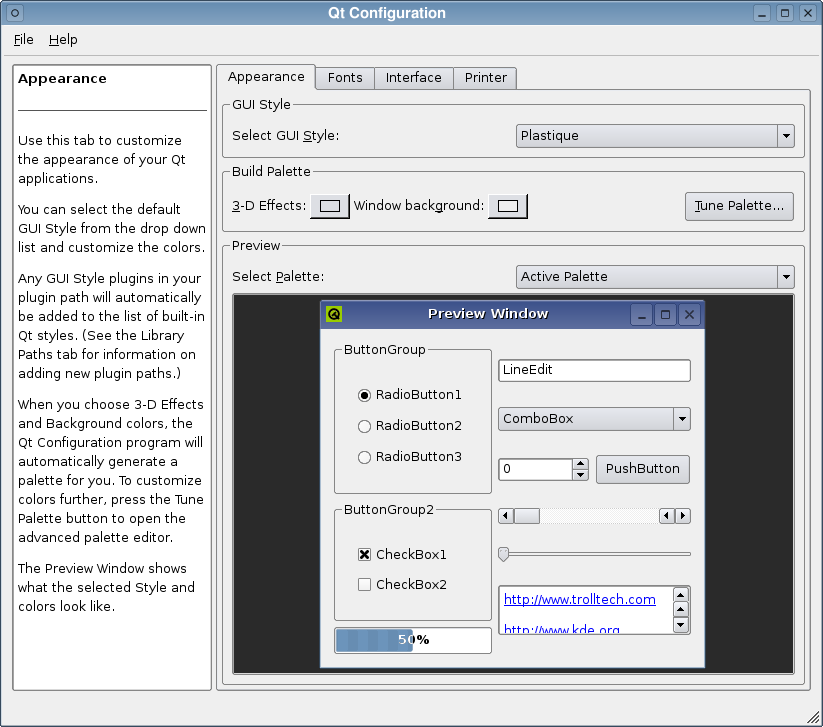
Task: Click the horizontal scrollbar far-left arrow
Action: pyautogui.click(x=505, y=516)
